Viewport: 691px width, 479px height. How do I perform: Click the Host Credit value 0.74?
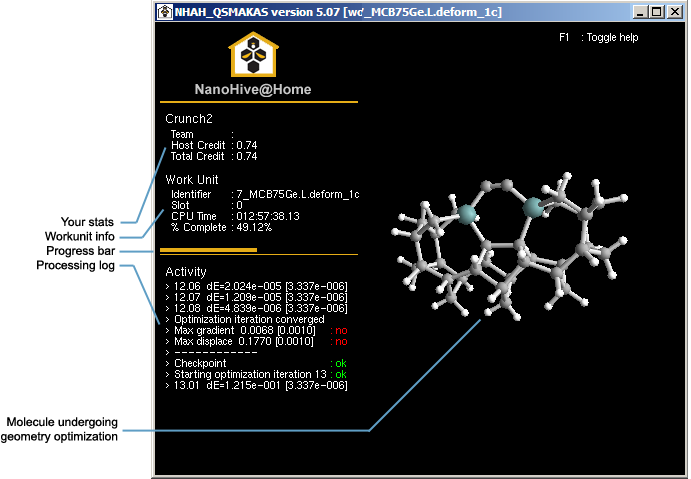point(246,145)
